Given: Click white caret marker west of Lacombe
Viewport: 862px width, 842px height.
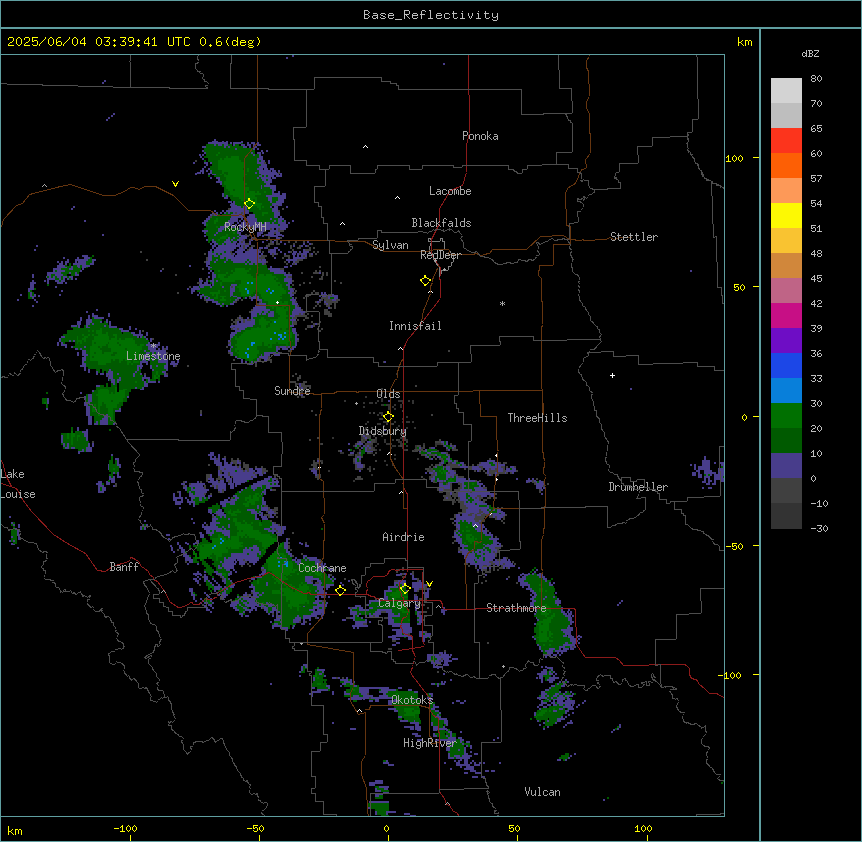Looking at the screenshot, I should coord(397,197).
